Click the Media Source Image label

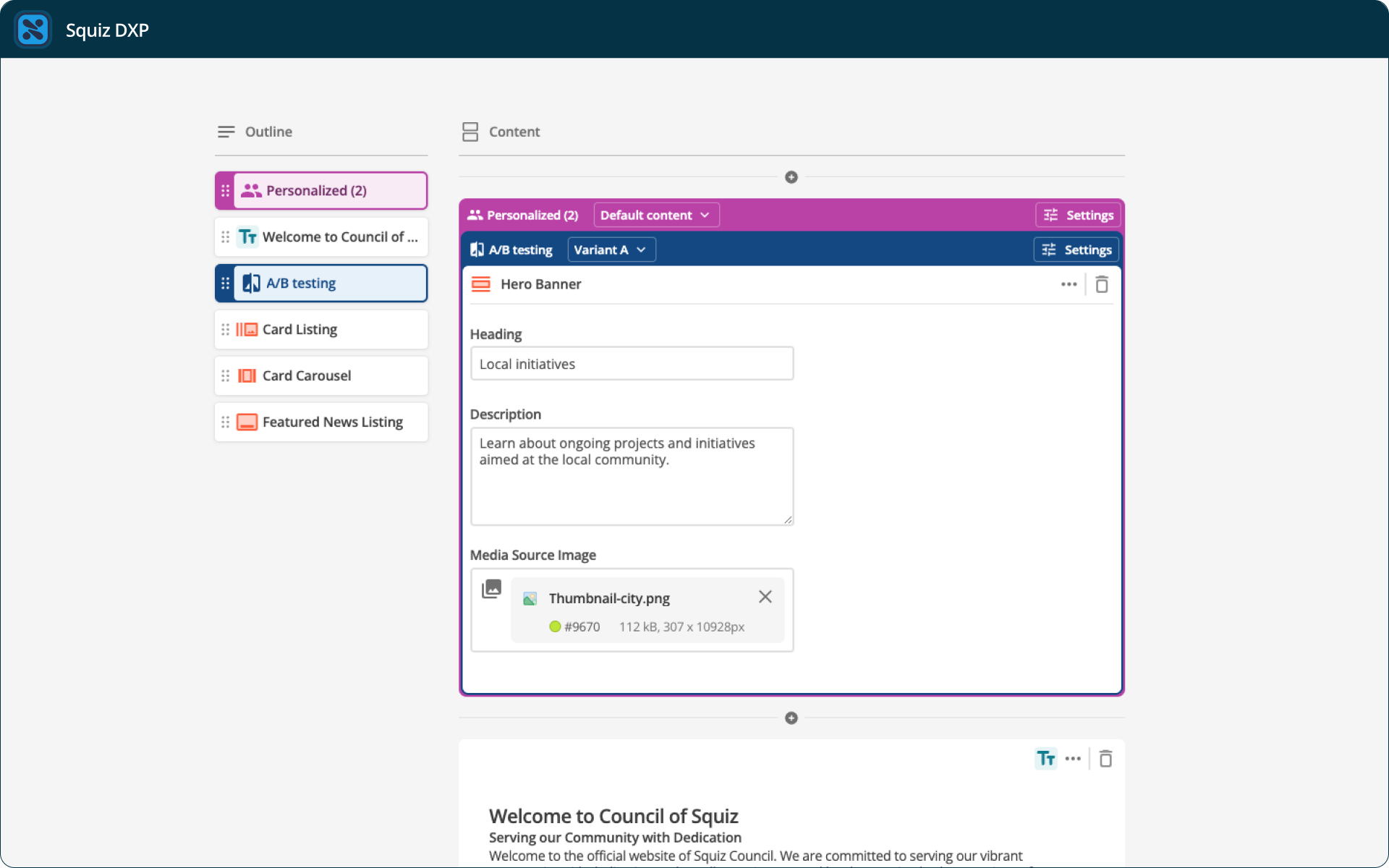[x=533, y=555]
